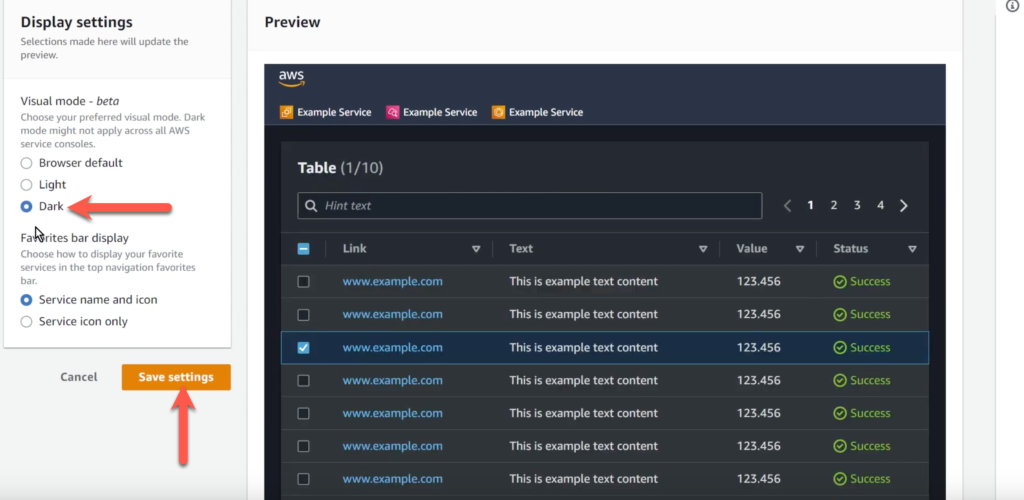Viewport: 1024px width, 500px height.
Task: Select the Light visual mode
Action: (x=27, y=185)
